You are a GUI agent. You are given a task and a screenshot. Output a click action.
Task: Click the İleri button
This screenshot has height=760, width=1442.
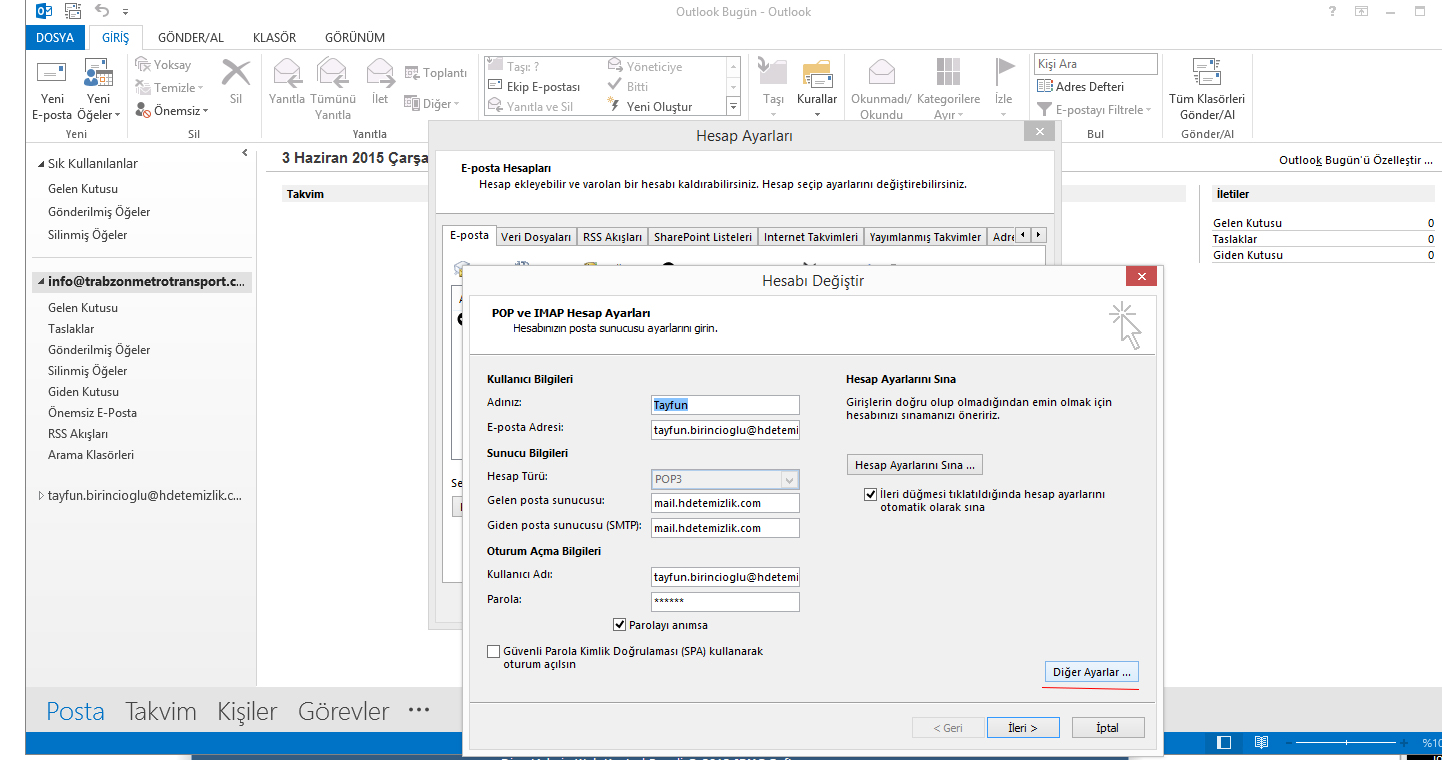tap(1022, 728)
